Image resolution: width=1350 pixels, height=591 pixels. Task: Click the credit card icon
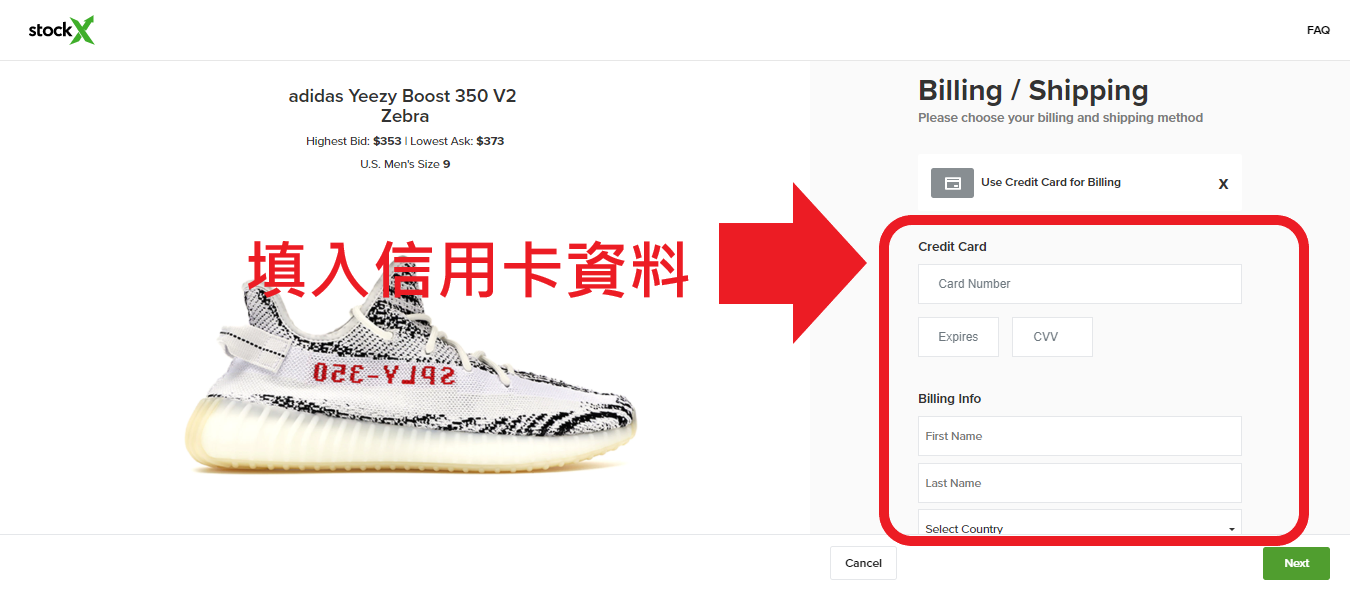click(952, 183)
